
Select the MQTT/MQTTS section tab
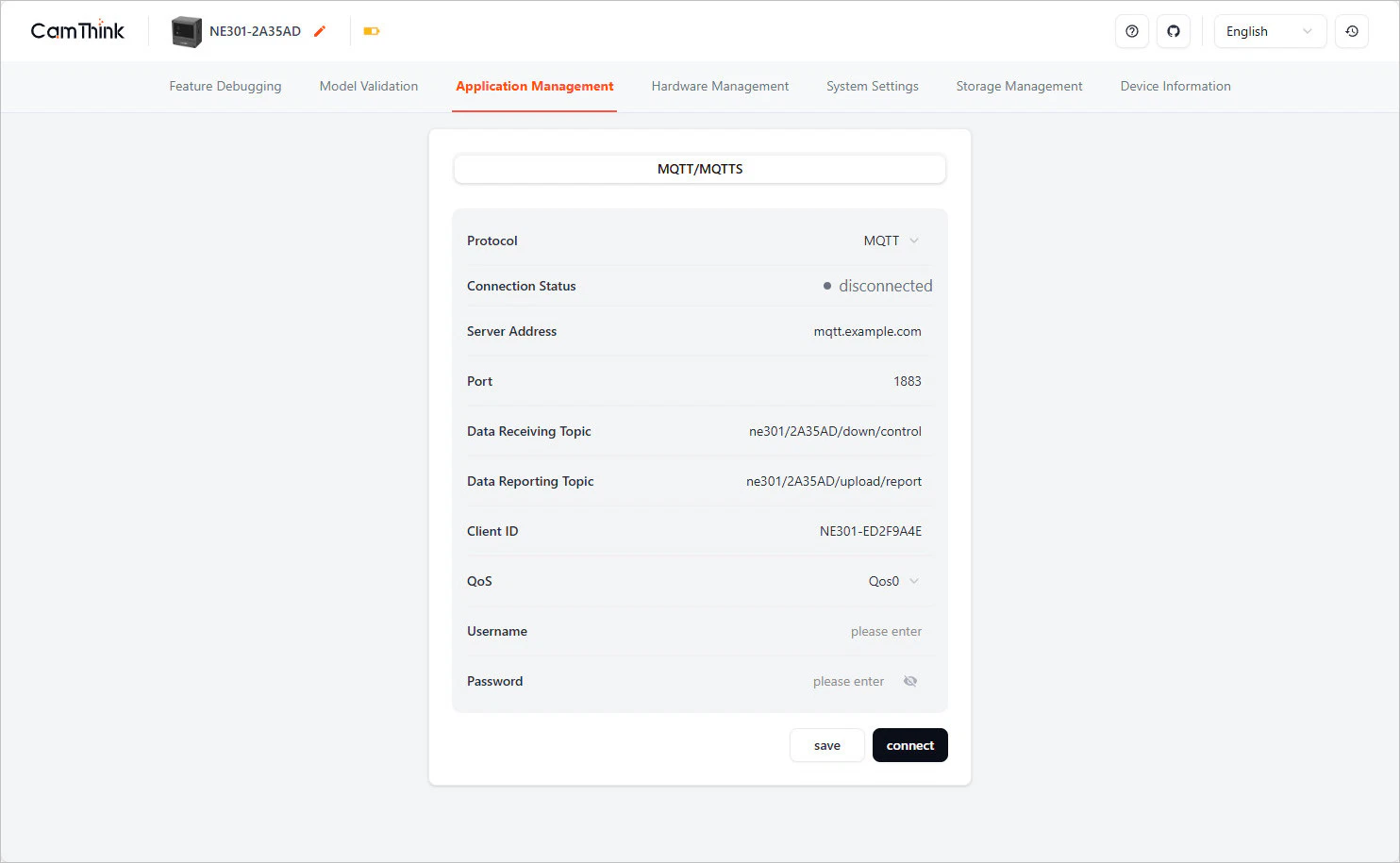click(700, 169)
